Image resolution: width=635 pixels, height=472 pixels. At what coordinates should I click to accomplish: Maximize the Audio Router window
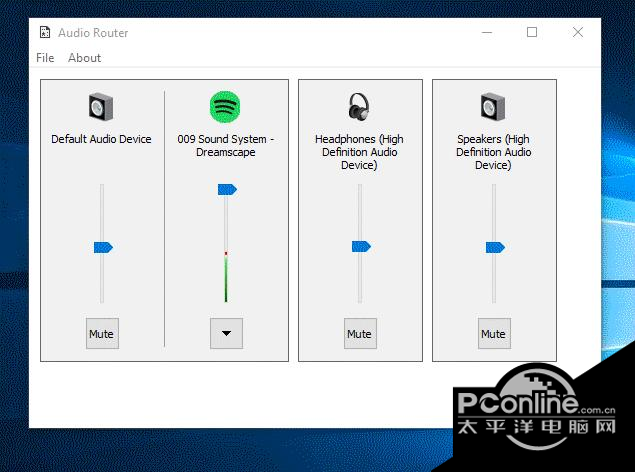coord(532,32)
